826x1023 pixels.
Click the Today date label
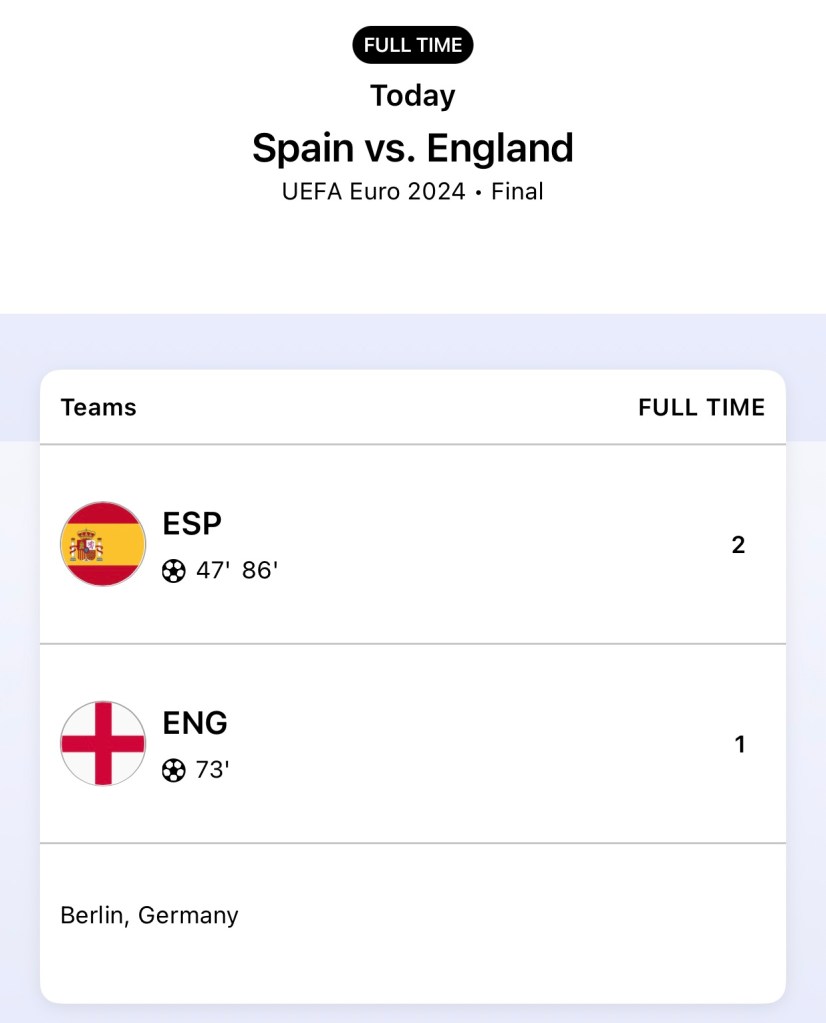413,96
